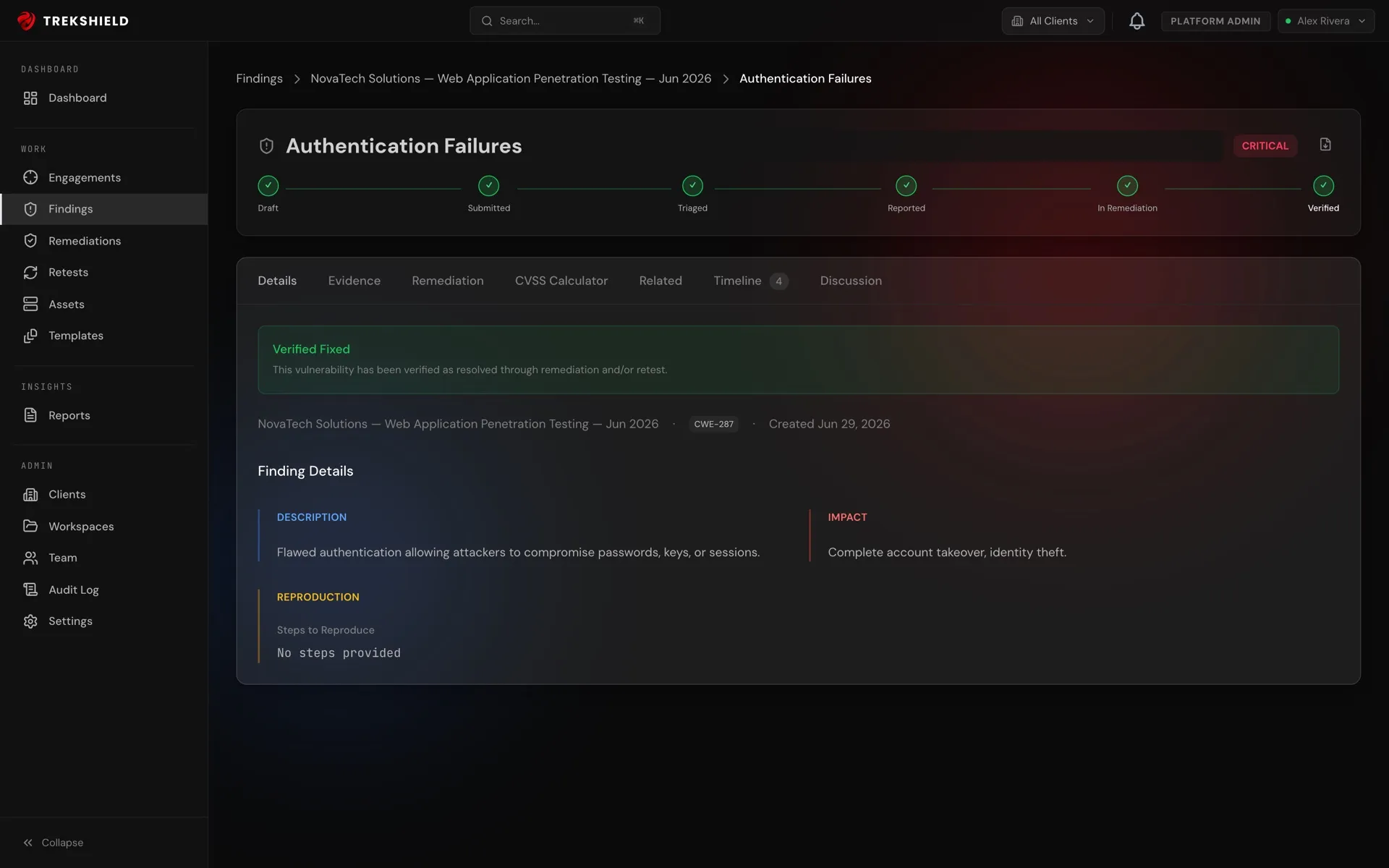Click the Workspaces folder icon
This screenshot has width=1389, height=868.
pyautogui.click(x=30, y=526)
